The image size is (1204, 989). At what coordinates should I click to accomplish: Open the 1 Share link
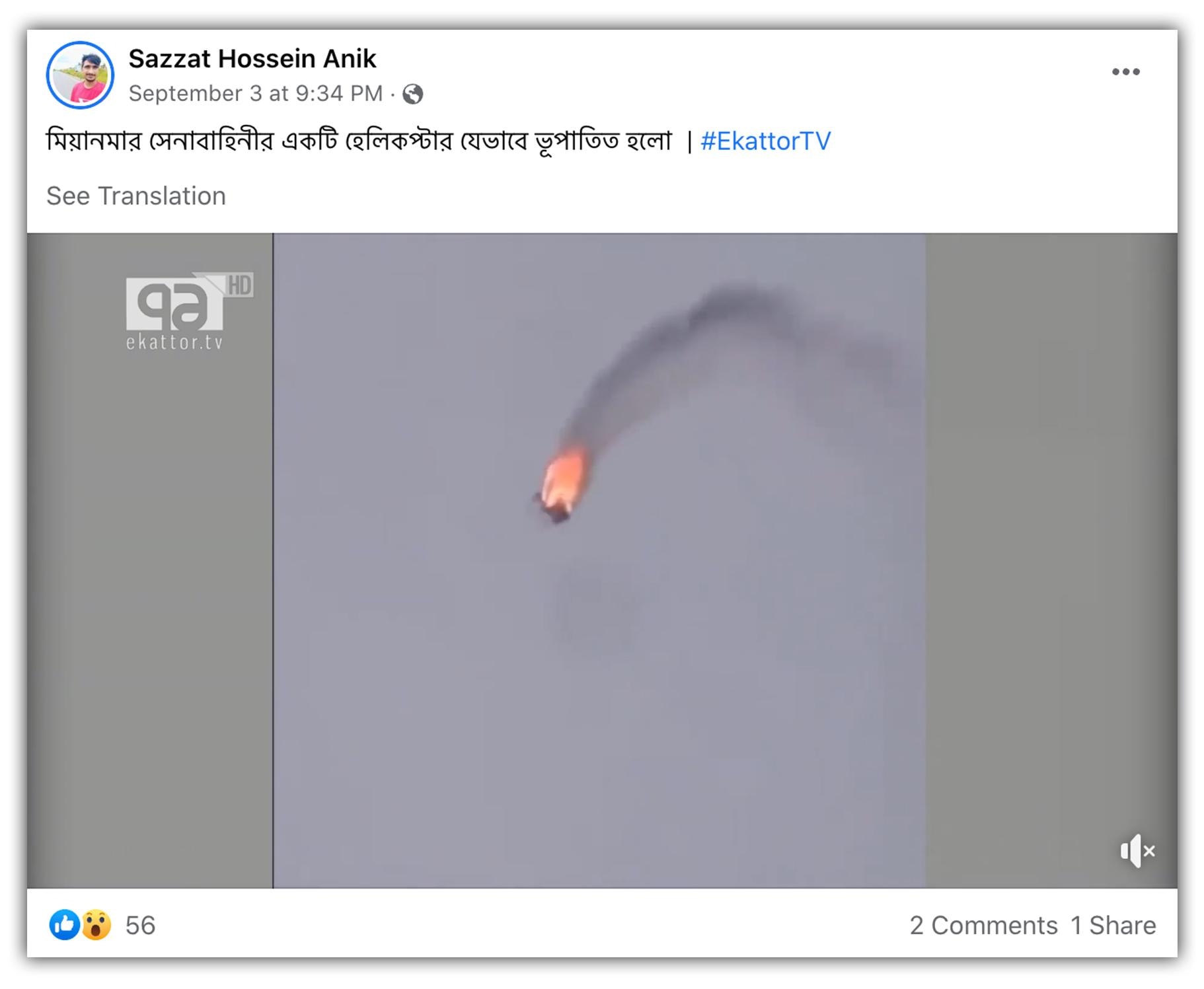click(1113, 926)
